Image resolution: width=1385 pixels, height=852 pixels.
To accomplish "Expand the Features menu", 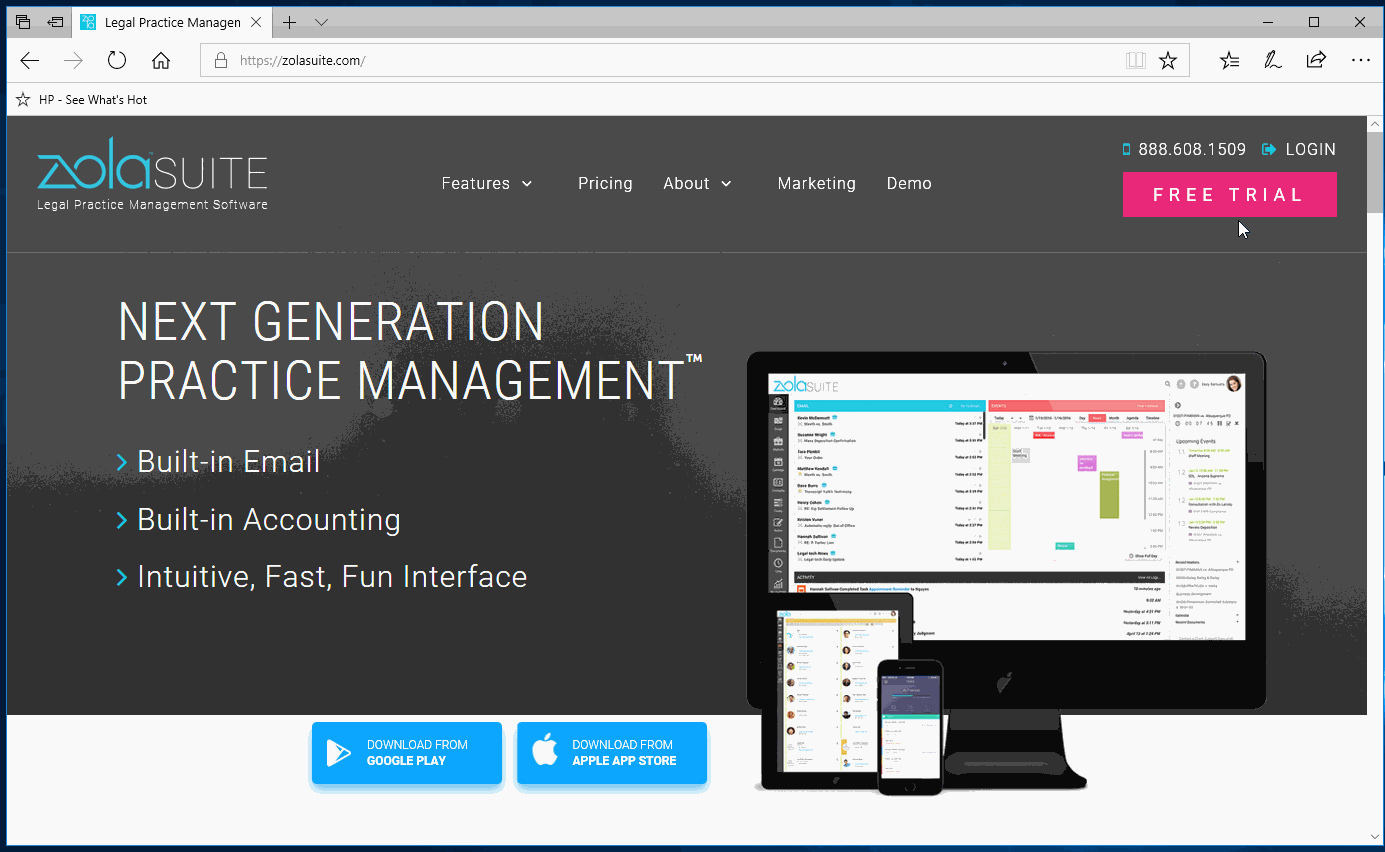I will tap(487, 183).
